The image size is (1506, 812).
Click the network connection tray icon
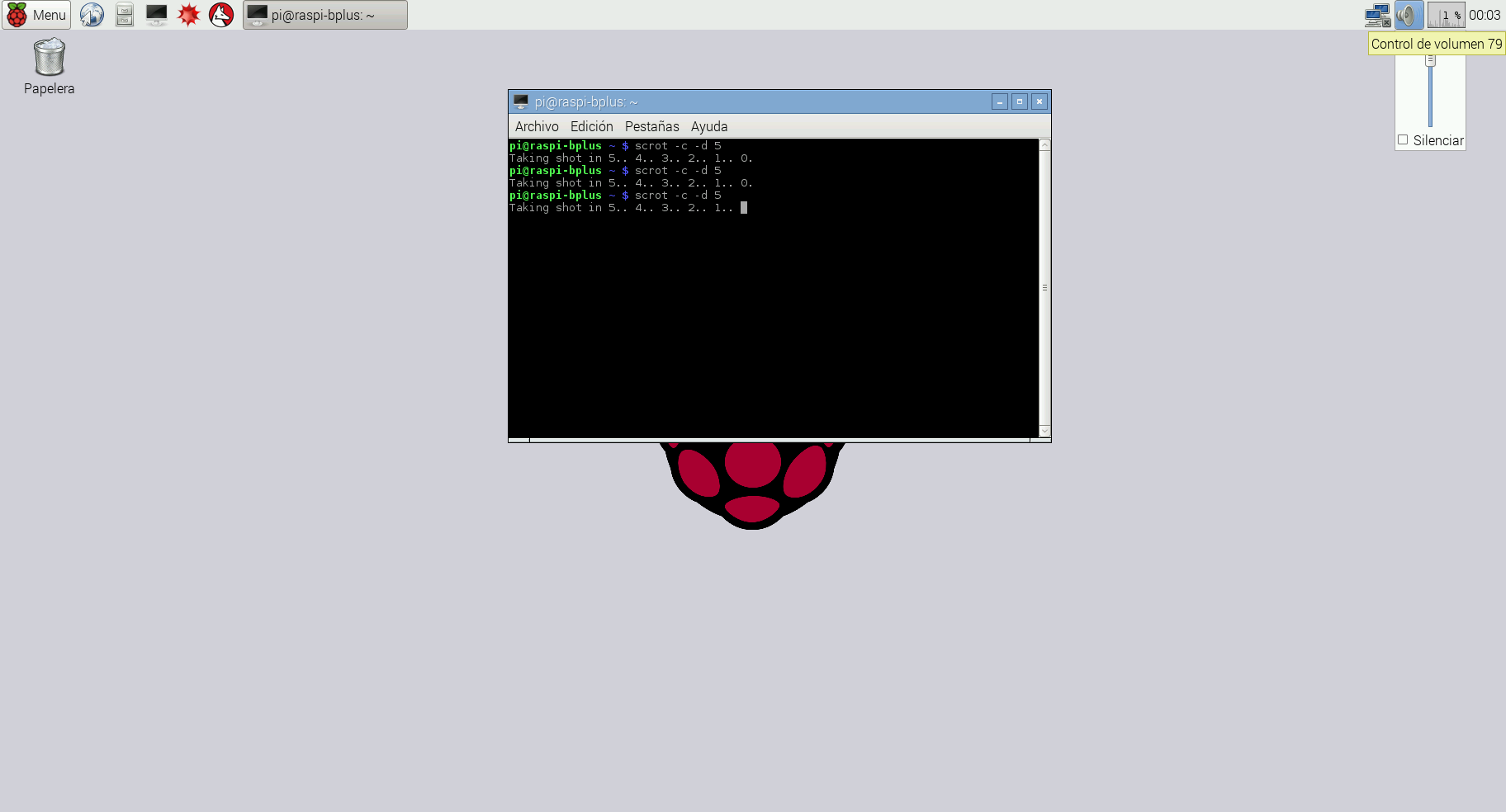click(1377, 15)
